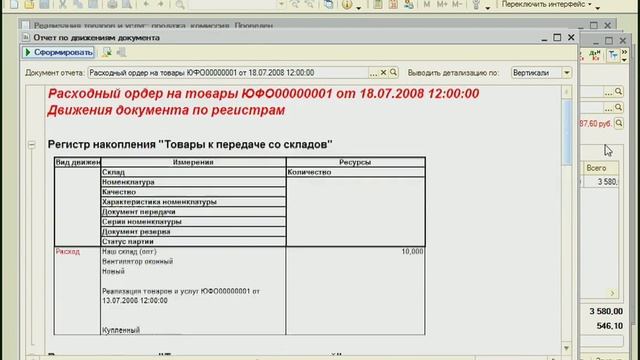
Task: Click the New document icon in main toolbar
Action: (14, 4)
